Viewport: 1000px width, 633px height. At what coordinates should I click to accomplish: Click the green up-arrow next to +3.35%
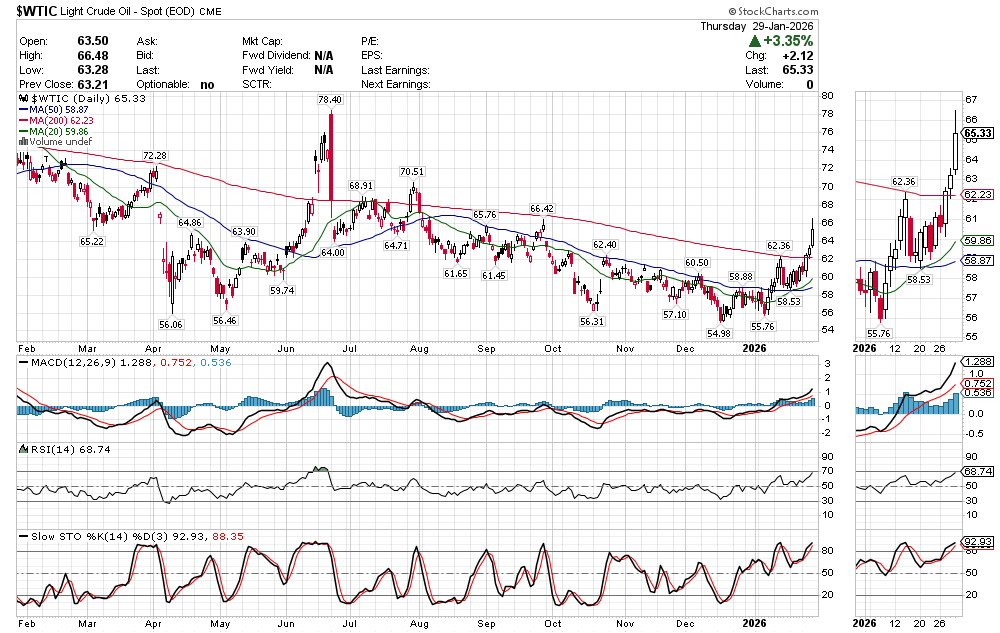(754, 40)
